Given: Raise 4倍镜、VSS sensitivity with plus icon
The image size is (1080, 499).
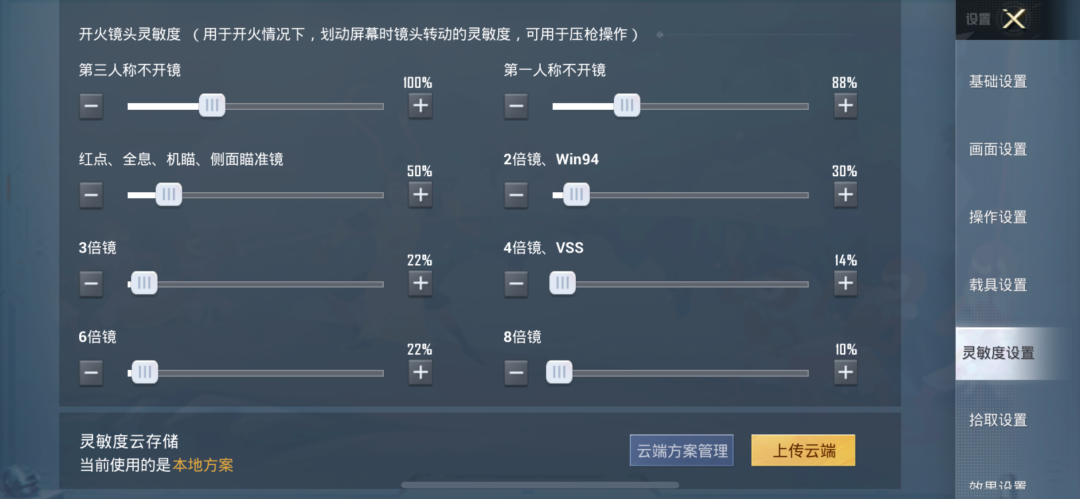Looking at the screenshot, I should pos(845,284).
